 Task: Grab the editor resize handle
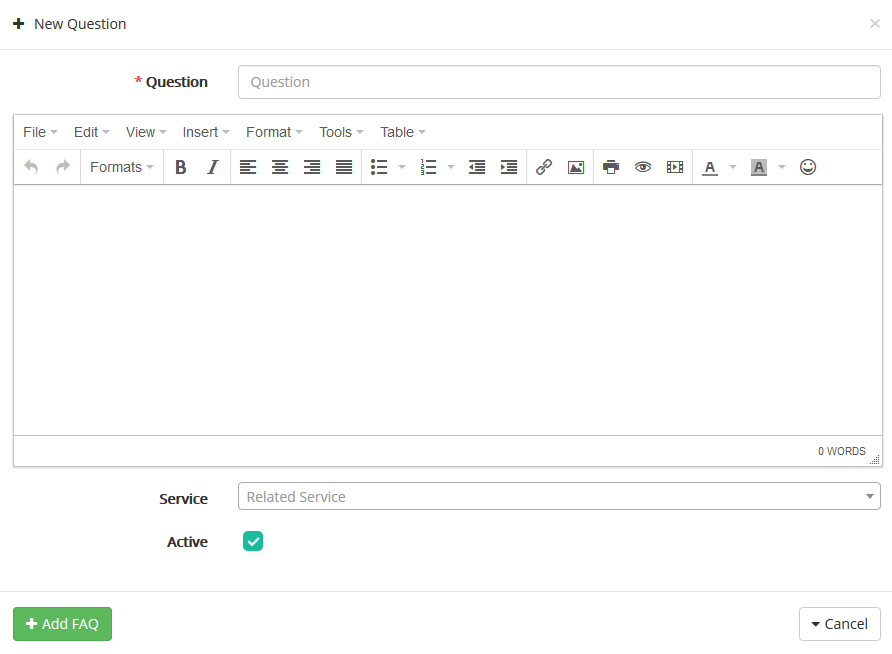coord(875,460)
